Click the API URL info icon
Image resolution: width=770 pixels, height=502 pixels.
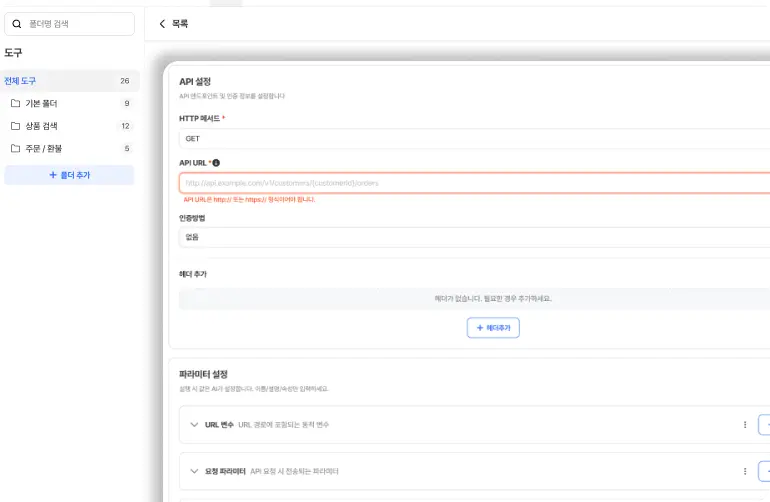point(216,163)
